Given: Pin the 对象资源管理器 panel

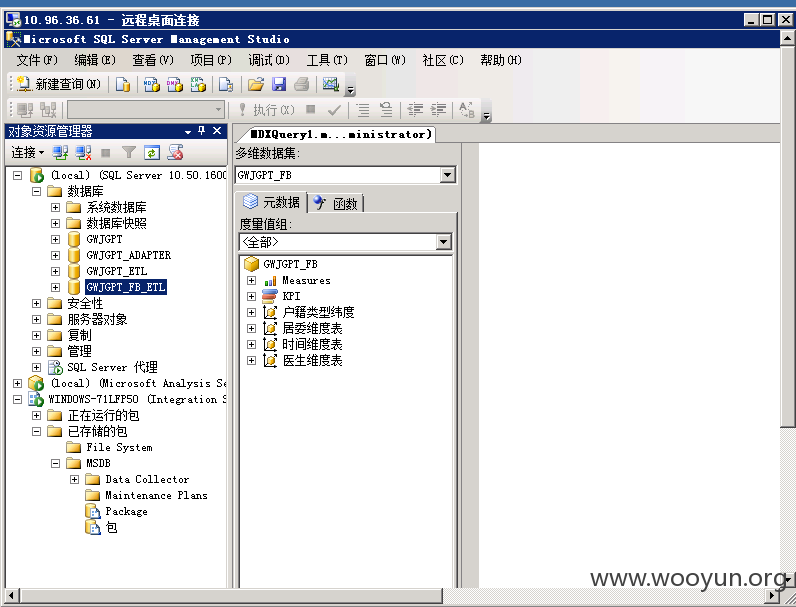Looking at the screenshot, I should (x=202, y=130).
